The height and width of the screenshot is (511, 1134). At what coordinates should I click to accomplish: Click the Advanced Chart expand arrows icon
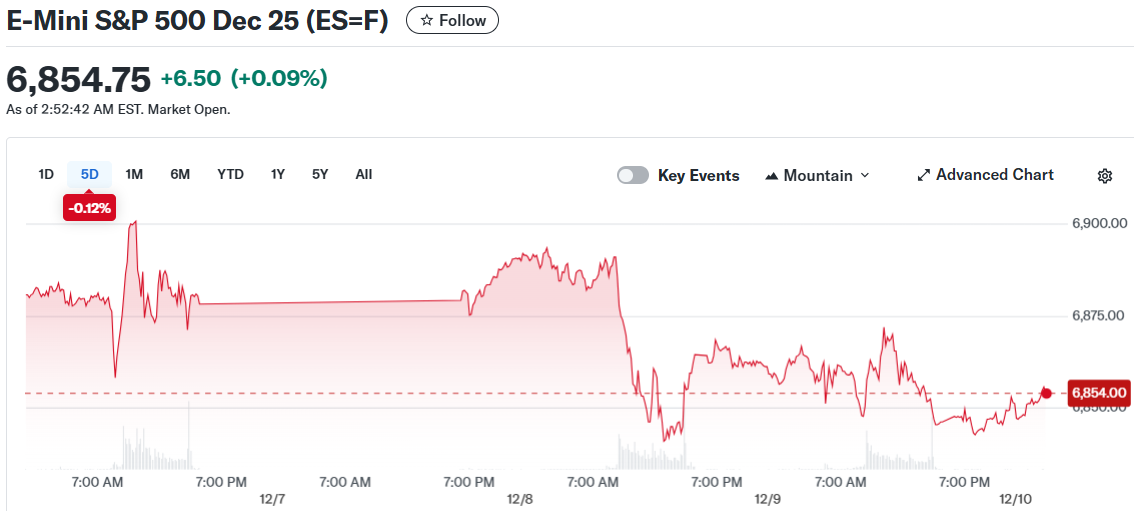pos(923,176)
